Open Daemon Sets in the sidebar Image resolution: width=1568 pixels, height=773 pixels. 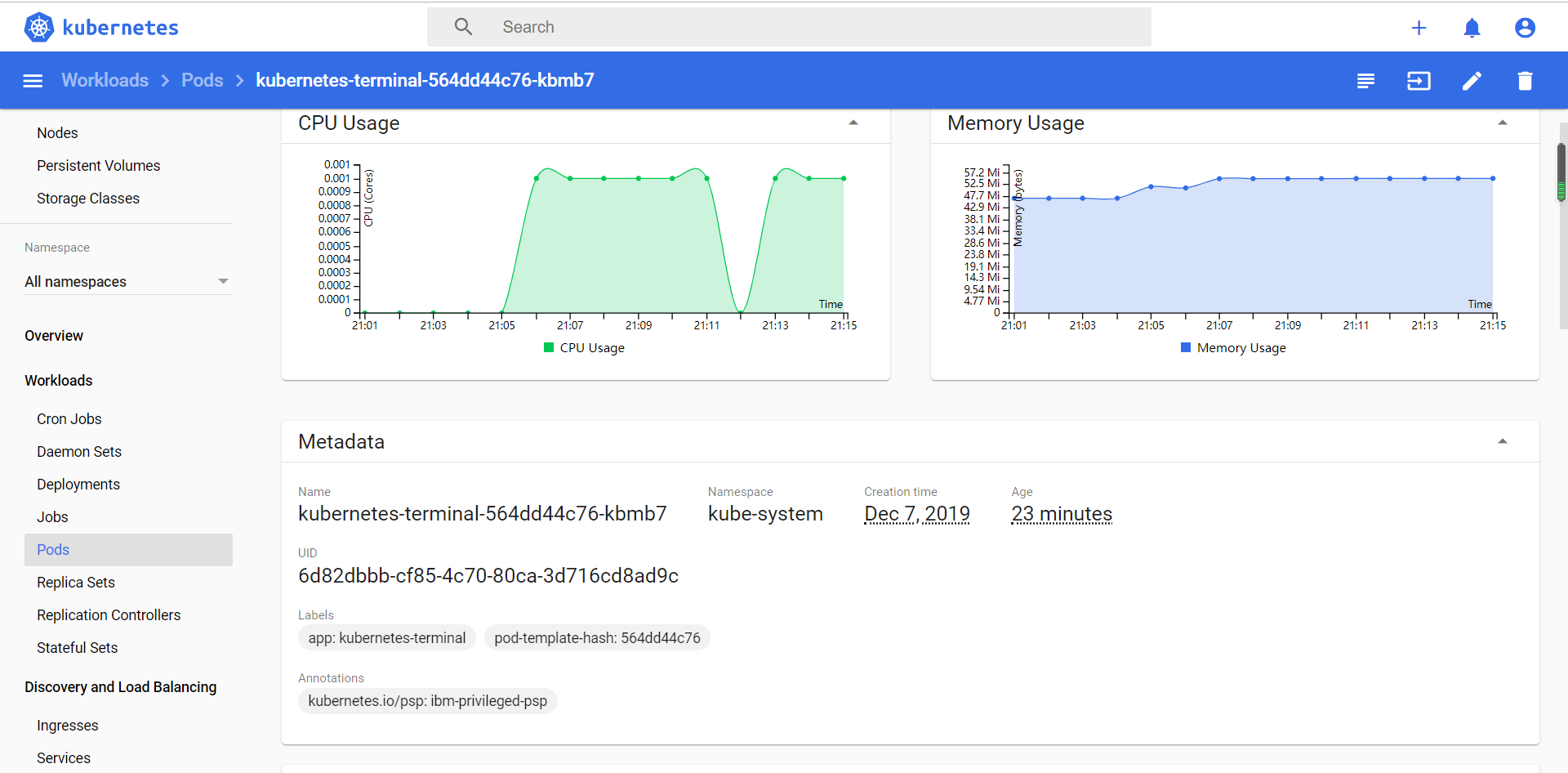point(79,451)
